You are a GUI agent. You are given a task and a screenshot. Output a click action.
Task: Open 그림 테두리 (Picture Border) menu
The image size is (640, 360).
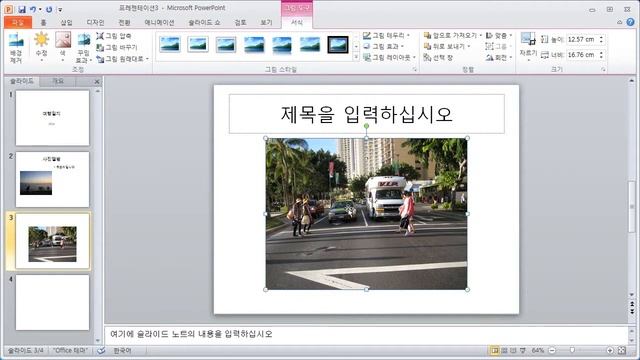[x=386, y=36]
